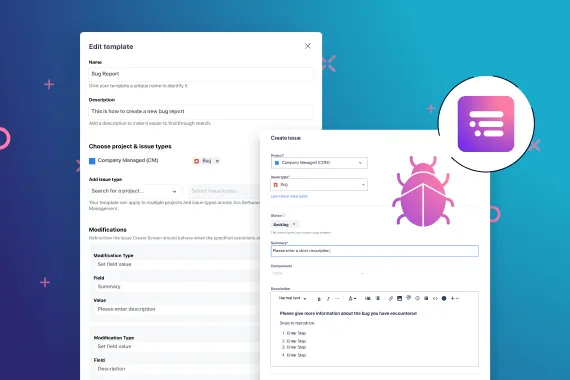Insert a table in the description
This screenshot has height=380, width=570.
tap(426, 299)
